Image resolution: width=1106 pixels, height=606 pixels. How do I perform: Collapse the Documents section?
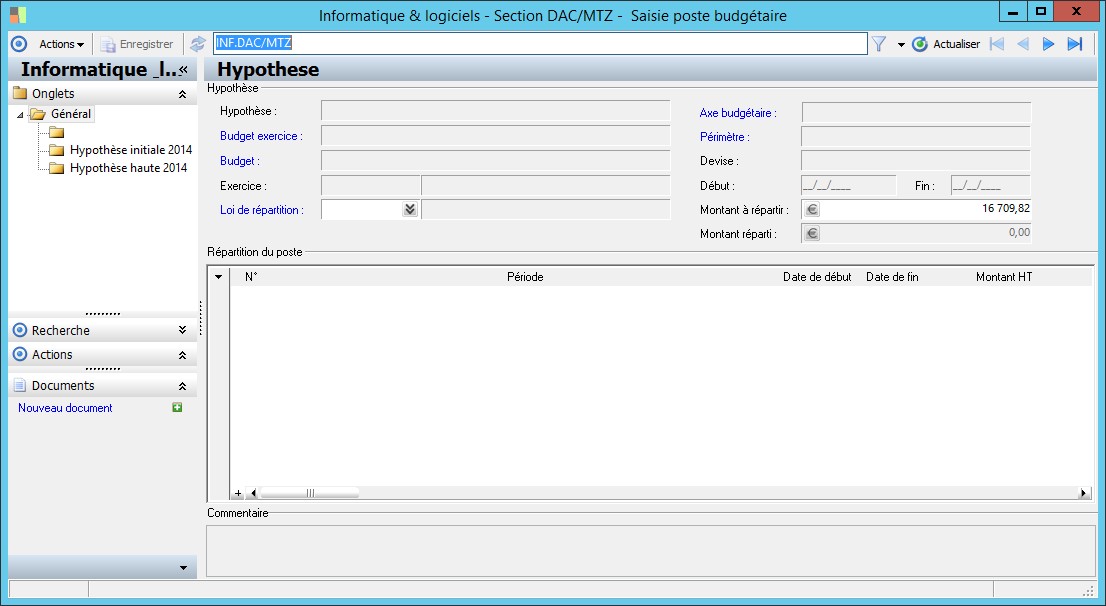(x=182, y=386)
